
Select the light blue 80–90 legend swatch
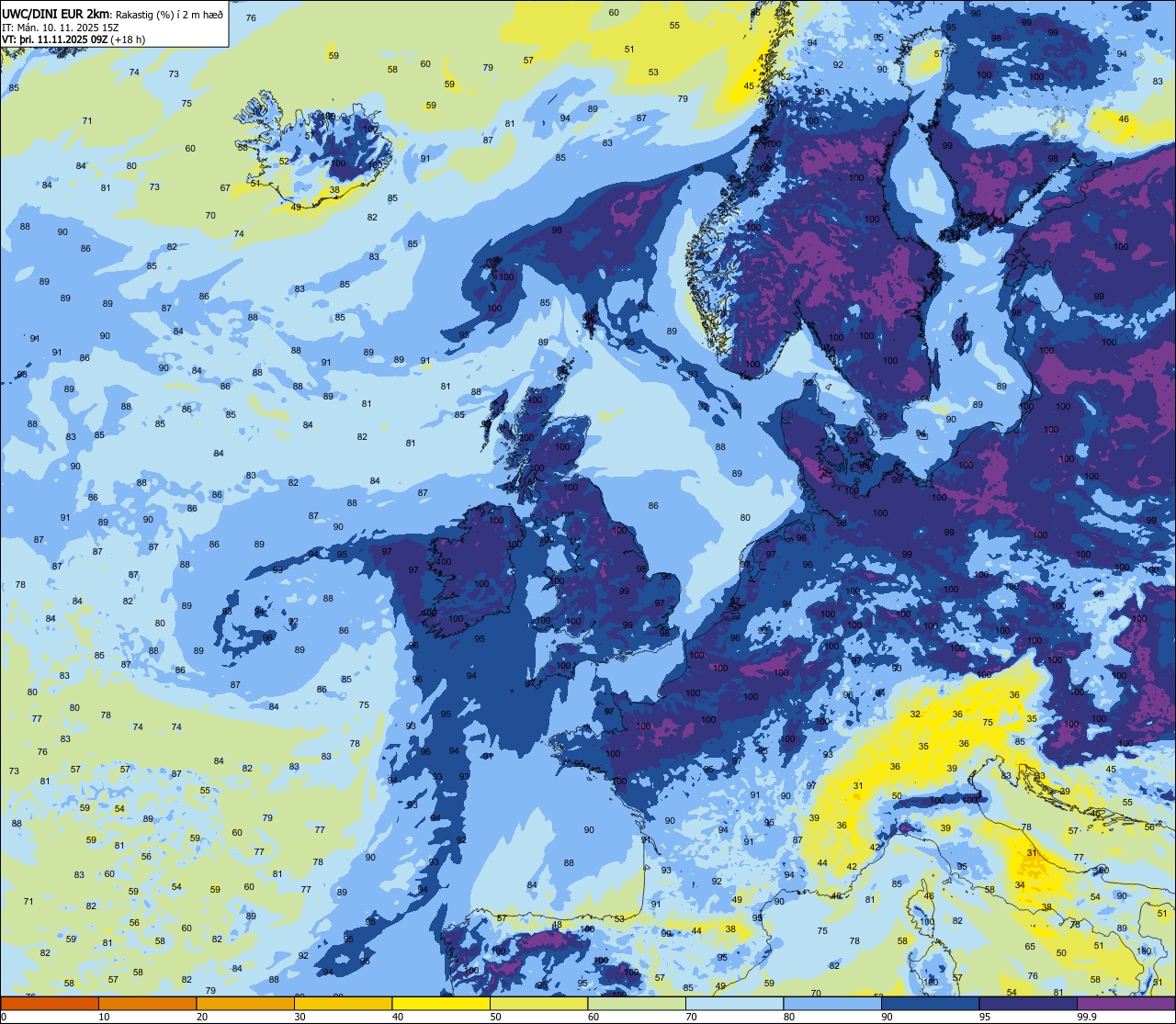point(832,1003)
